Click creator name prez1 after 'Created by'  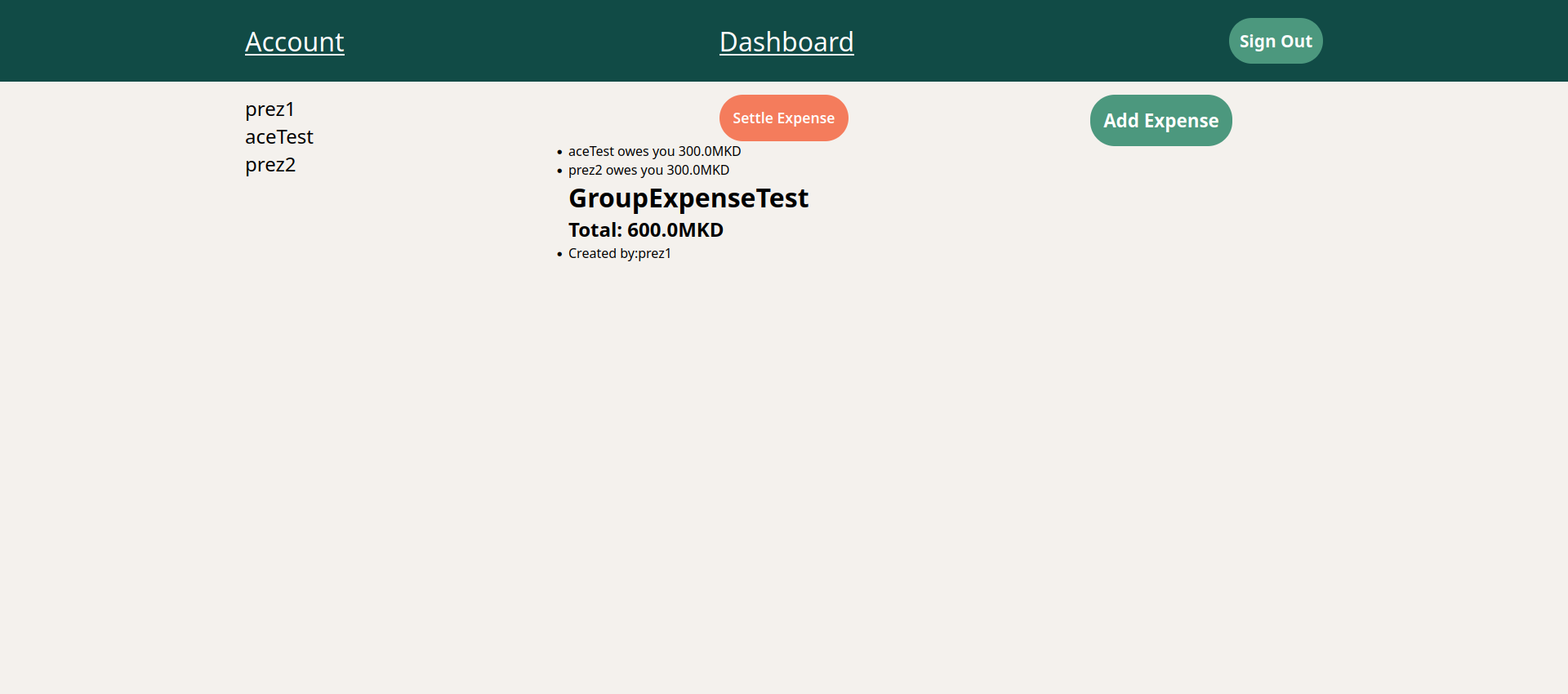pos(655,254)
